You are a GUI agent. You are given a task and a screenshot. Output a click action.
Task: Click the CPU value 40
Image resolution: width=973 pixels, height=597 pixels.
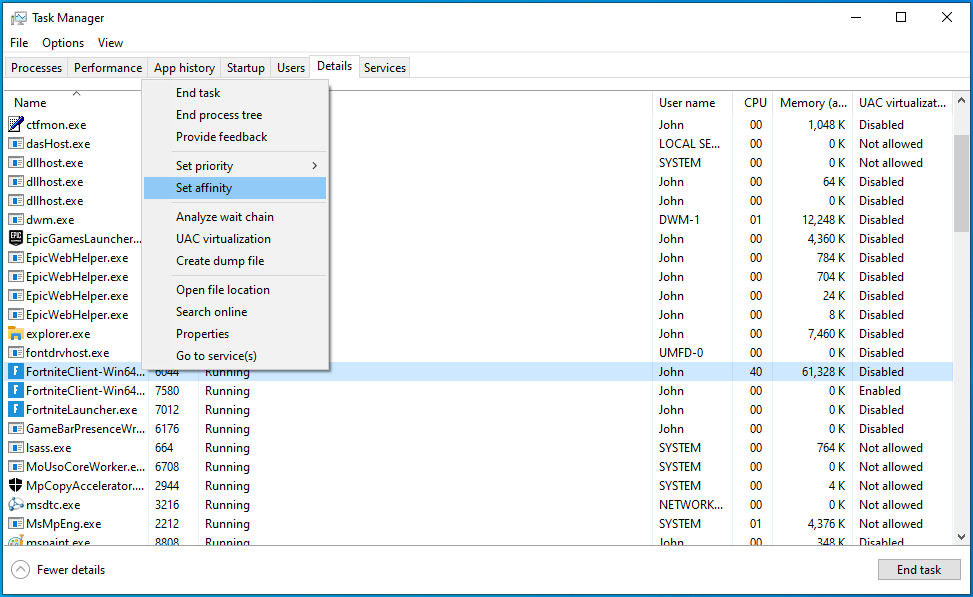click(755, 372)
